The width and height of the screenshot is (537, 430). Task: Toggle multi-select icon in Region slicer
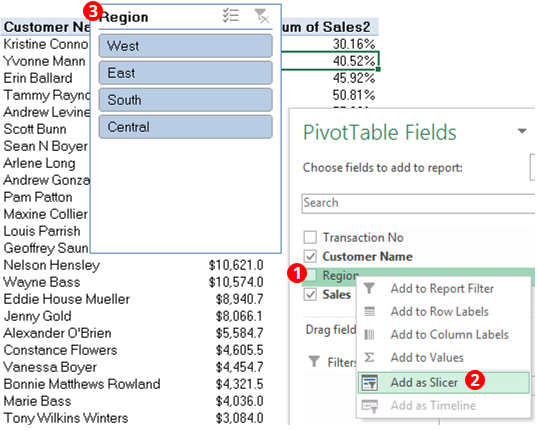(x=230, y=16)
